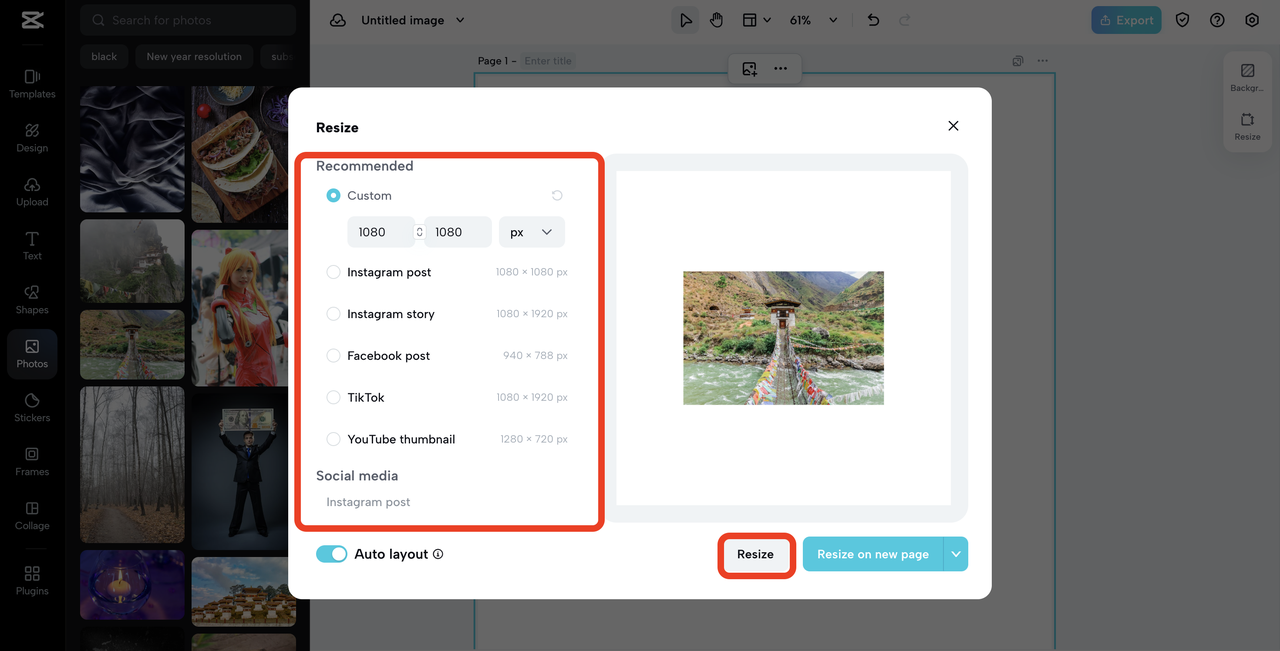Click the cloud save icon

[338, 20]
